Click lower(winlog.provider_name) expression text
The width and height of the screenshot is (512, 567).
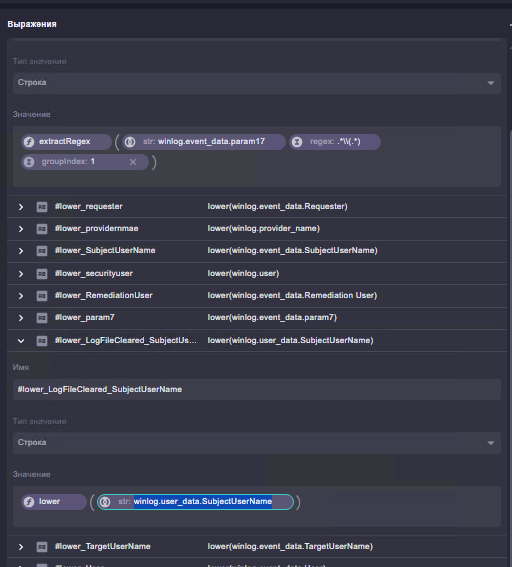(x=264, y=229)
